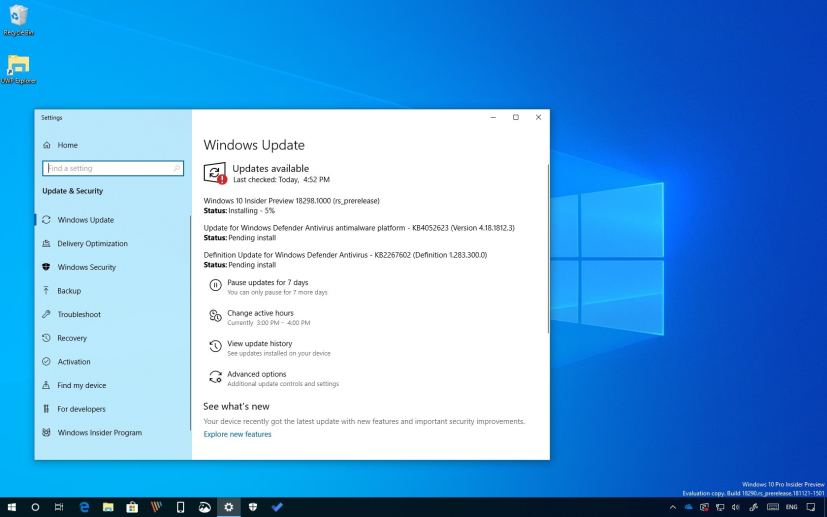Click Pause updates for 7 days

[x=267, y=283]
